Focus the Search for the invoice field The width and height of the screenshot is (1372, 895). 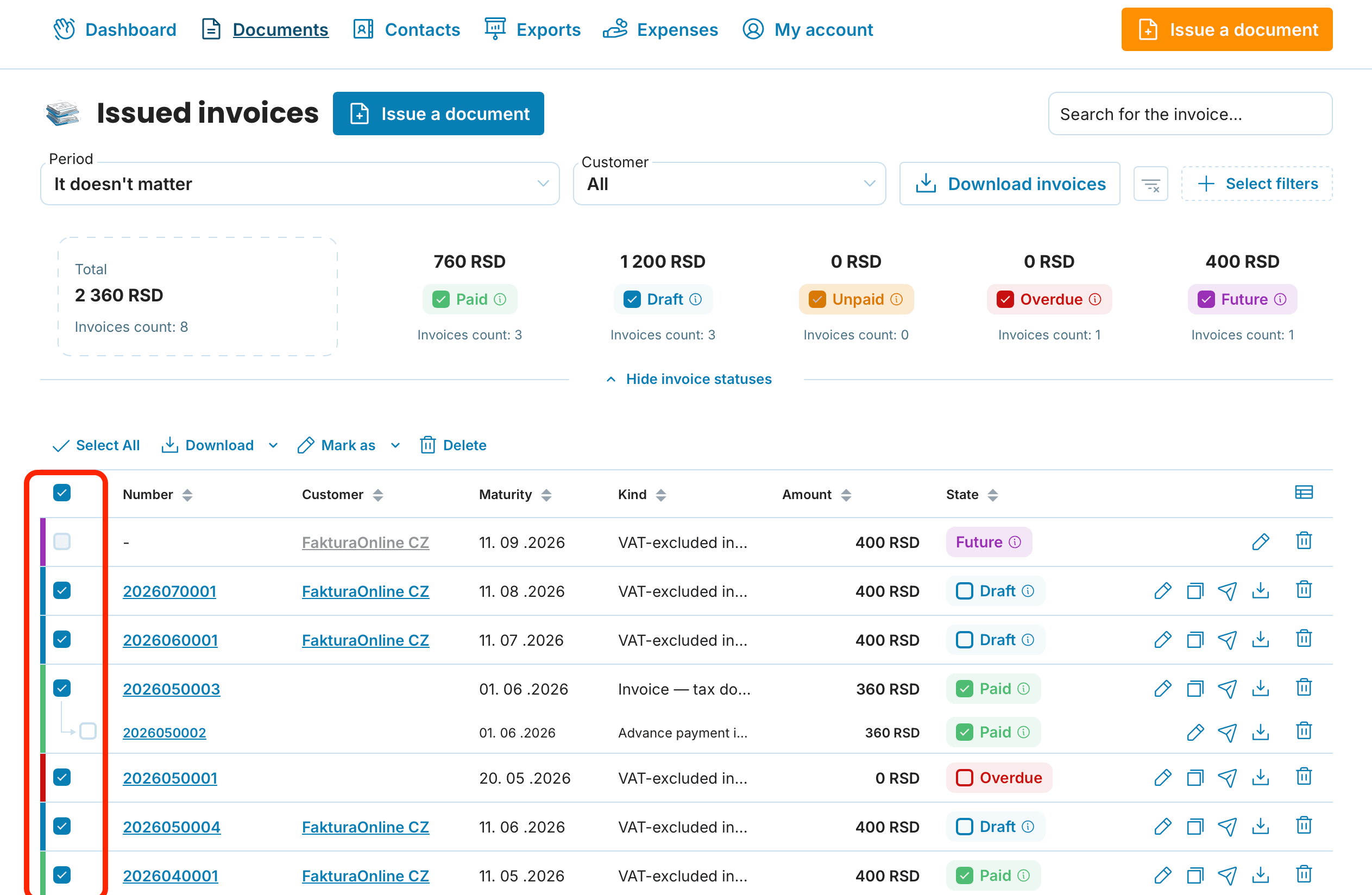click(x=1190, y=114)
